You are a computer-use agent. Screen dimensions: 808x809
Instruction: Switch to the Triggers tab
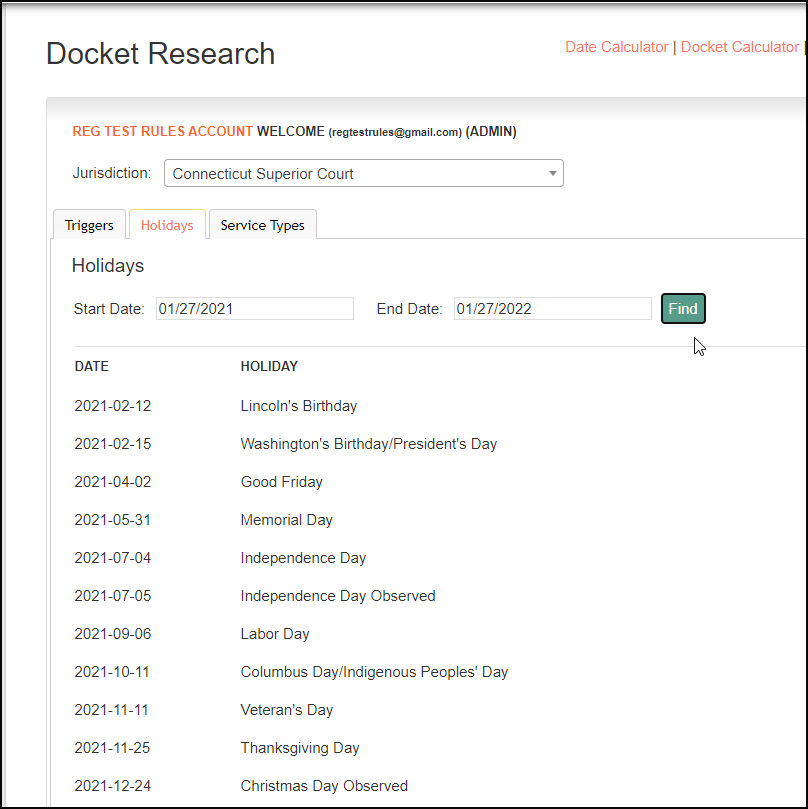[x=89, y=225]
